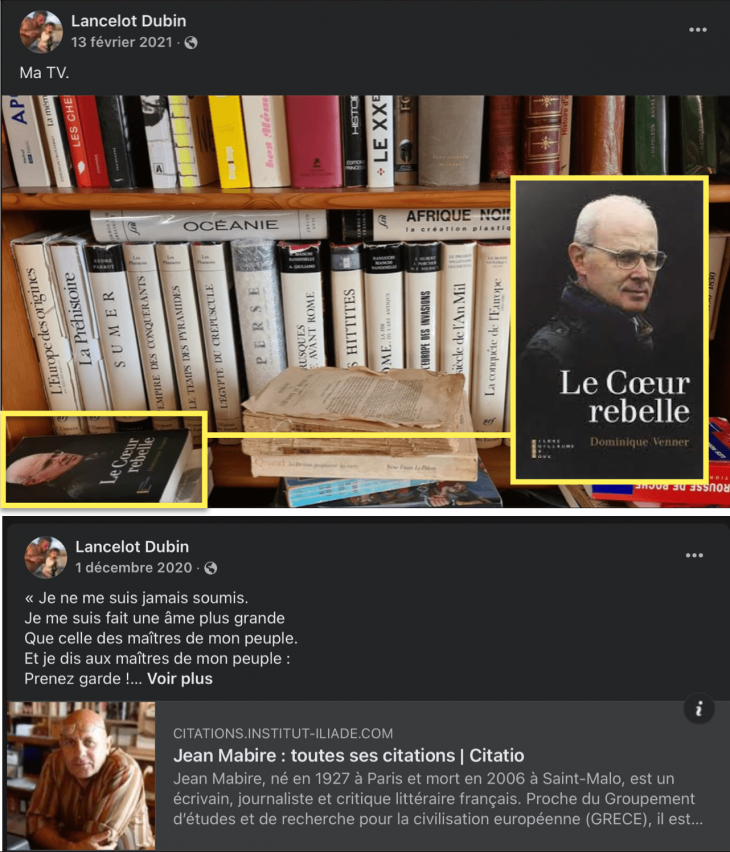Click the globe privacy icon beside 1 décembre 2020
Screen dimensions: 730x852
point(210,568)
